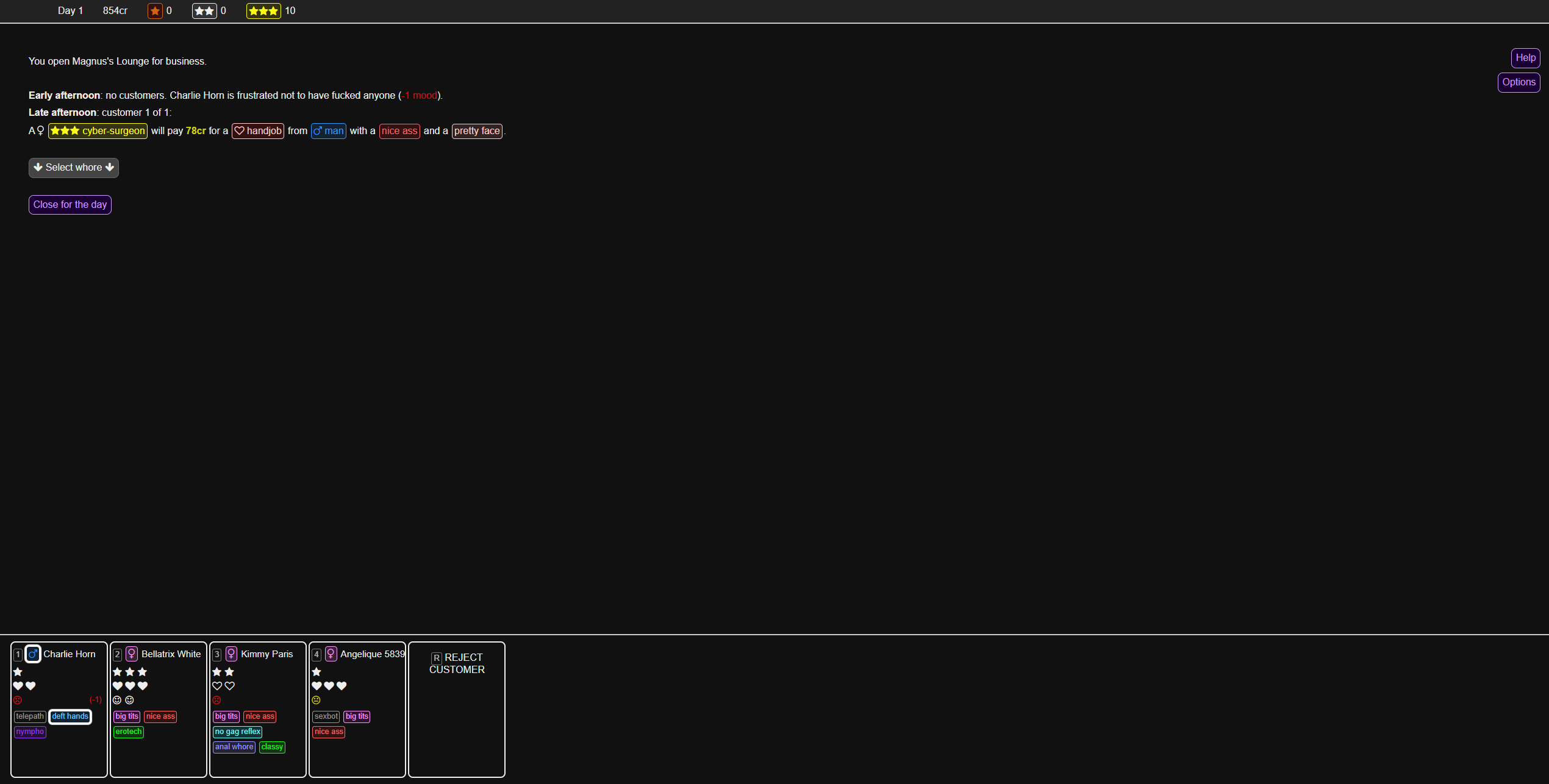Open the Help button

pos(1525,58)
